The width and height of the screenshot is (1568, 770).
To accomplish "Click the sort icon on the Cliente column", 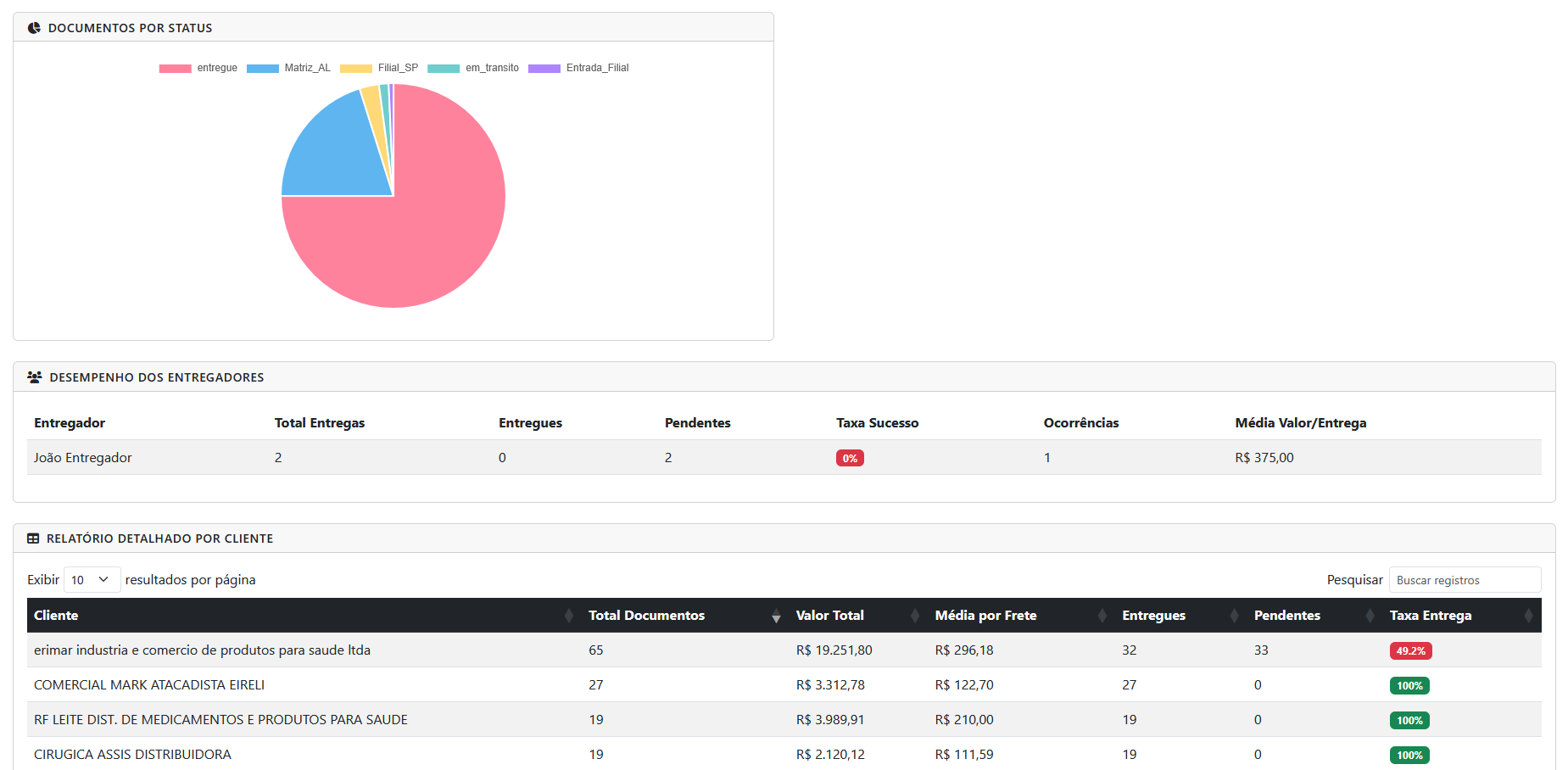I will [568, 615].
